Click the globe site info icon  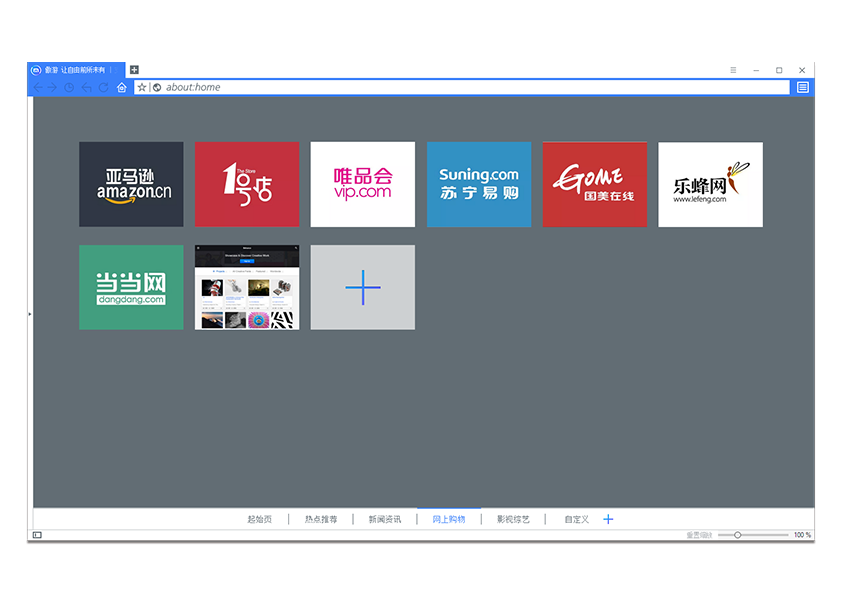[157, 88]
